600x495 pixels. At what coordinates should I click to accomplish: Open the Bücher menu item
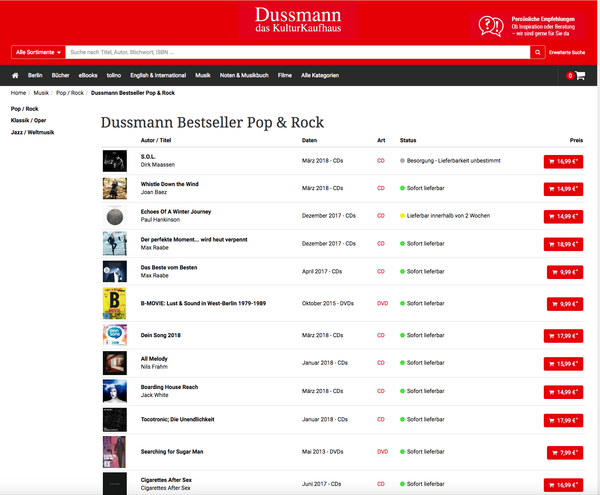[x=60, y=75]
